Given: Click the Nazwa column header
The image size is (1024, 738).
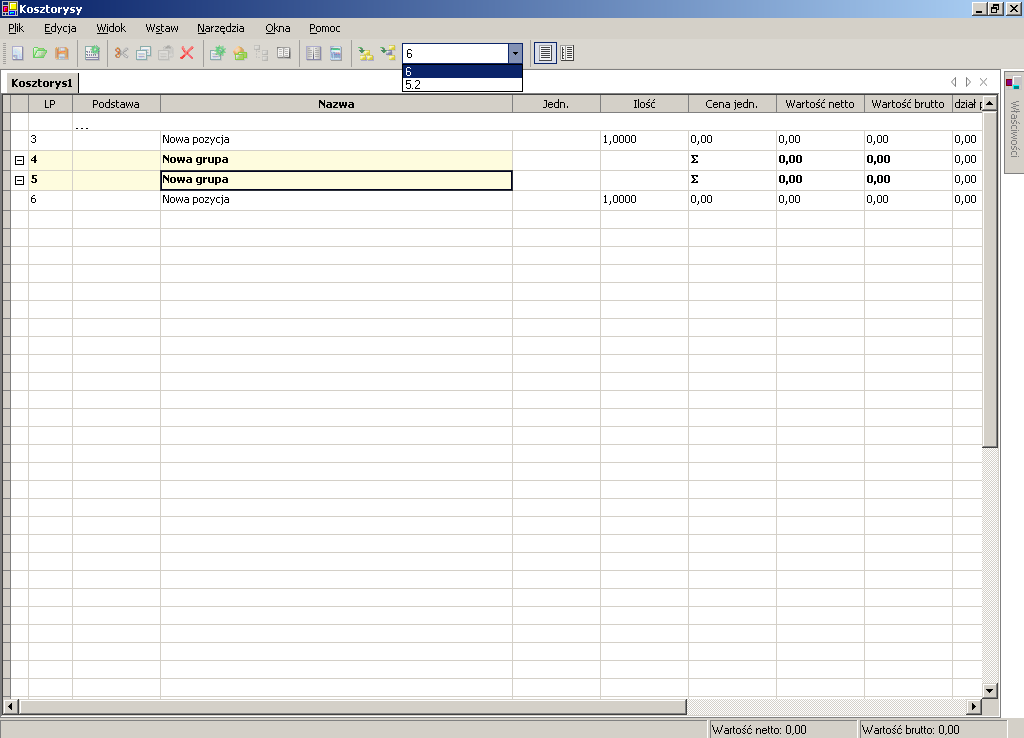Looking at the screenshot, I should [x=336, y=104].
